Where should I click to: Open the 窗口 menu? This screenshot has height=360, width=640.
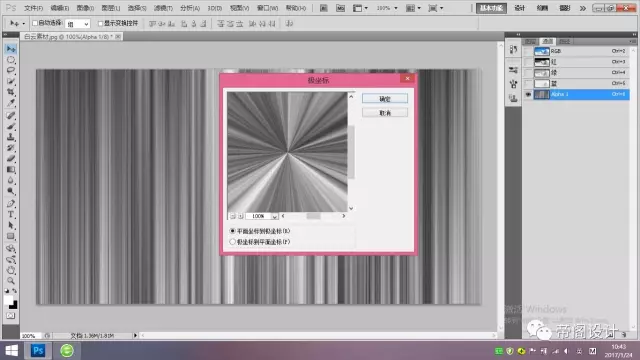267,8
